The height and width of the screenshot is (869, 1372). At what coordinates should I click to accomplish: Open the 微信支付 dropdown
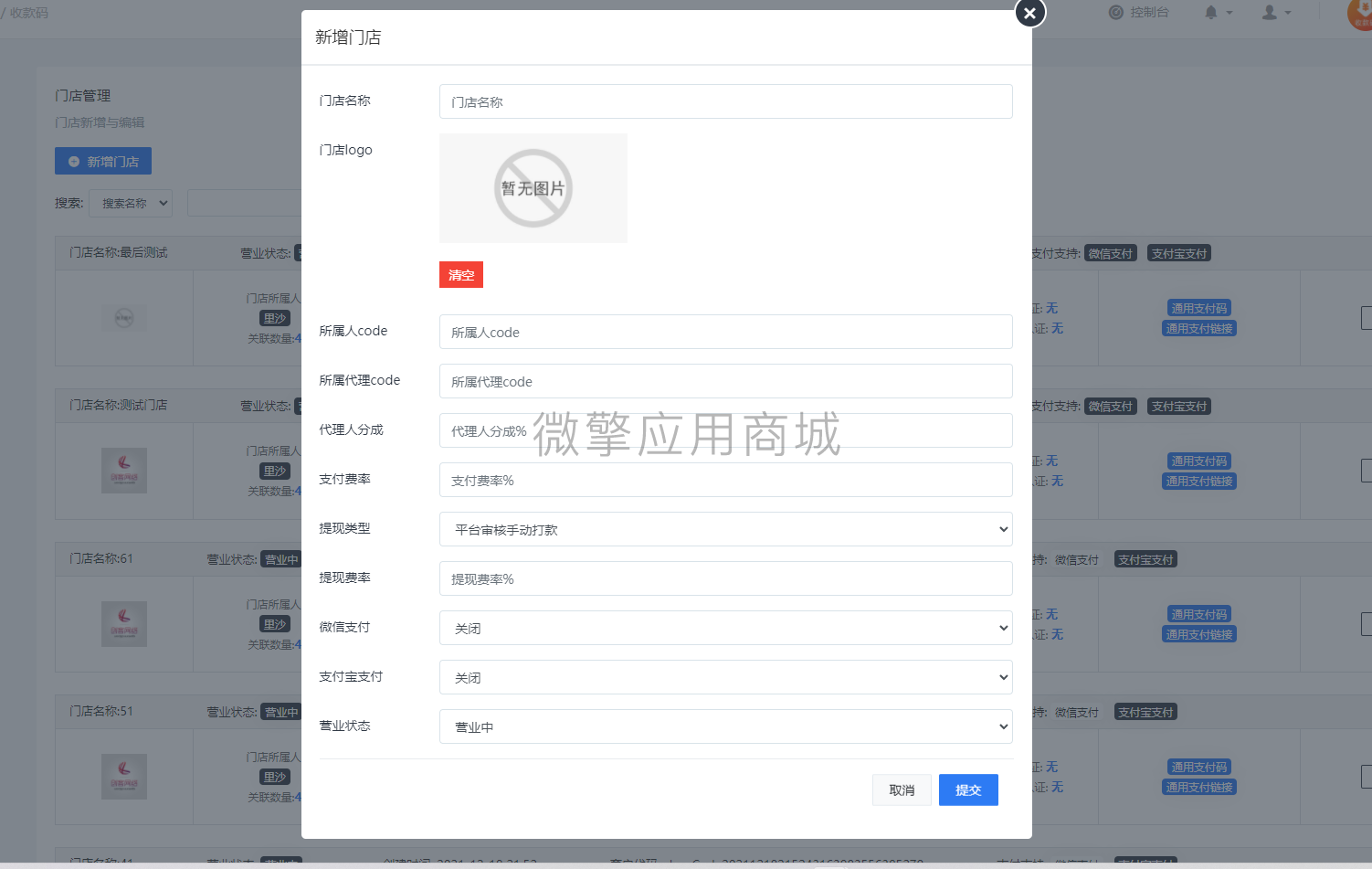click(725, 628)
